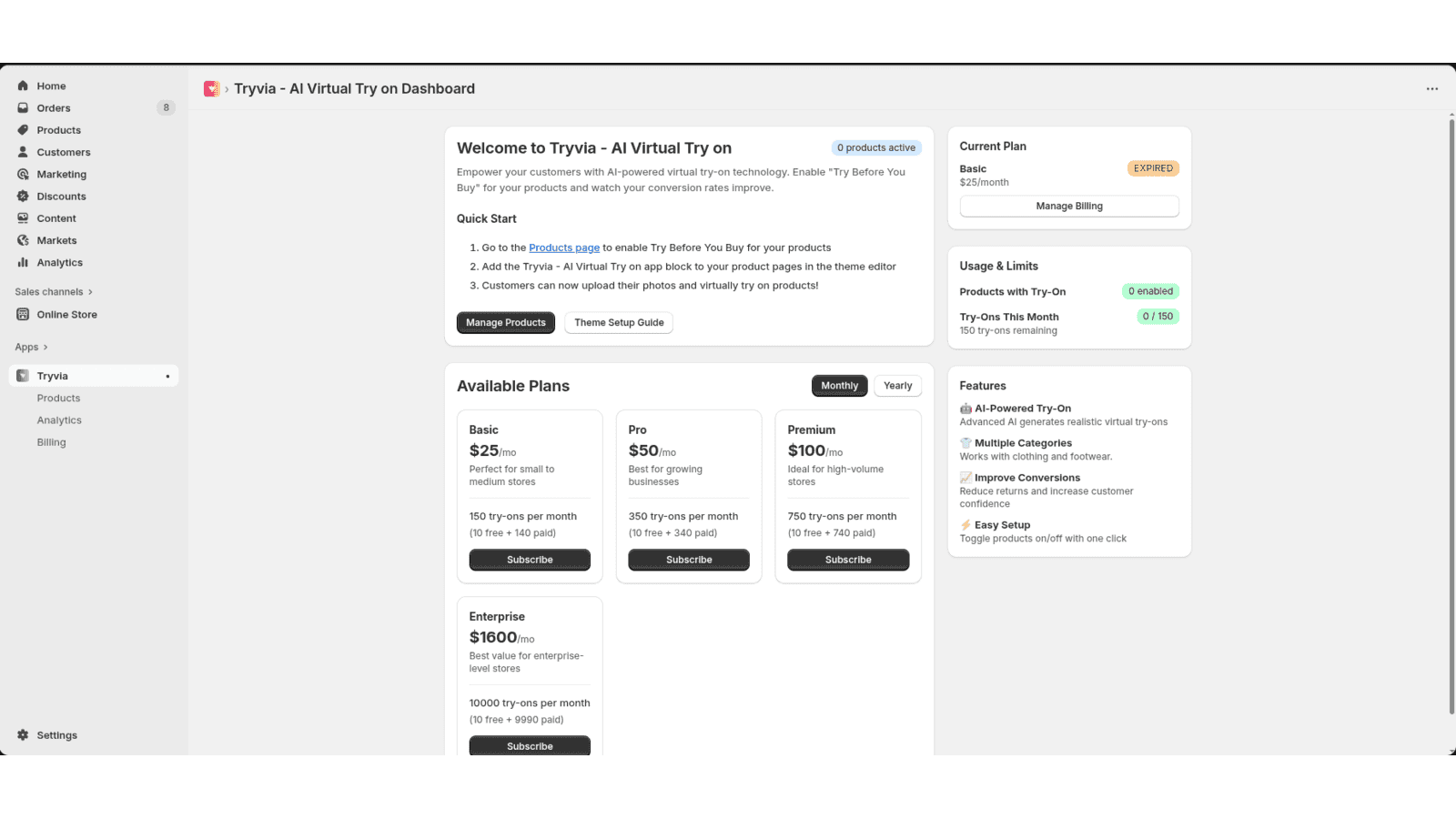Click Manage Billing button
The height and width of the screenshot is (819, 1456).
(1069, 207)
